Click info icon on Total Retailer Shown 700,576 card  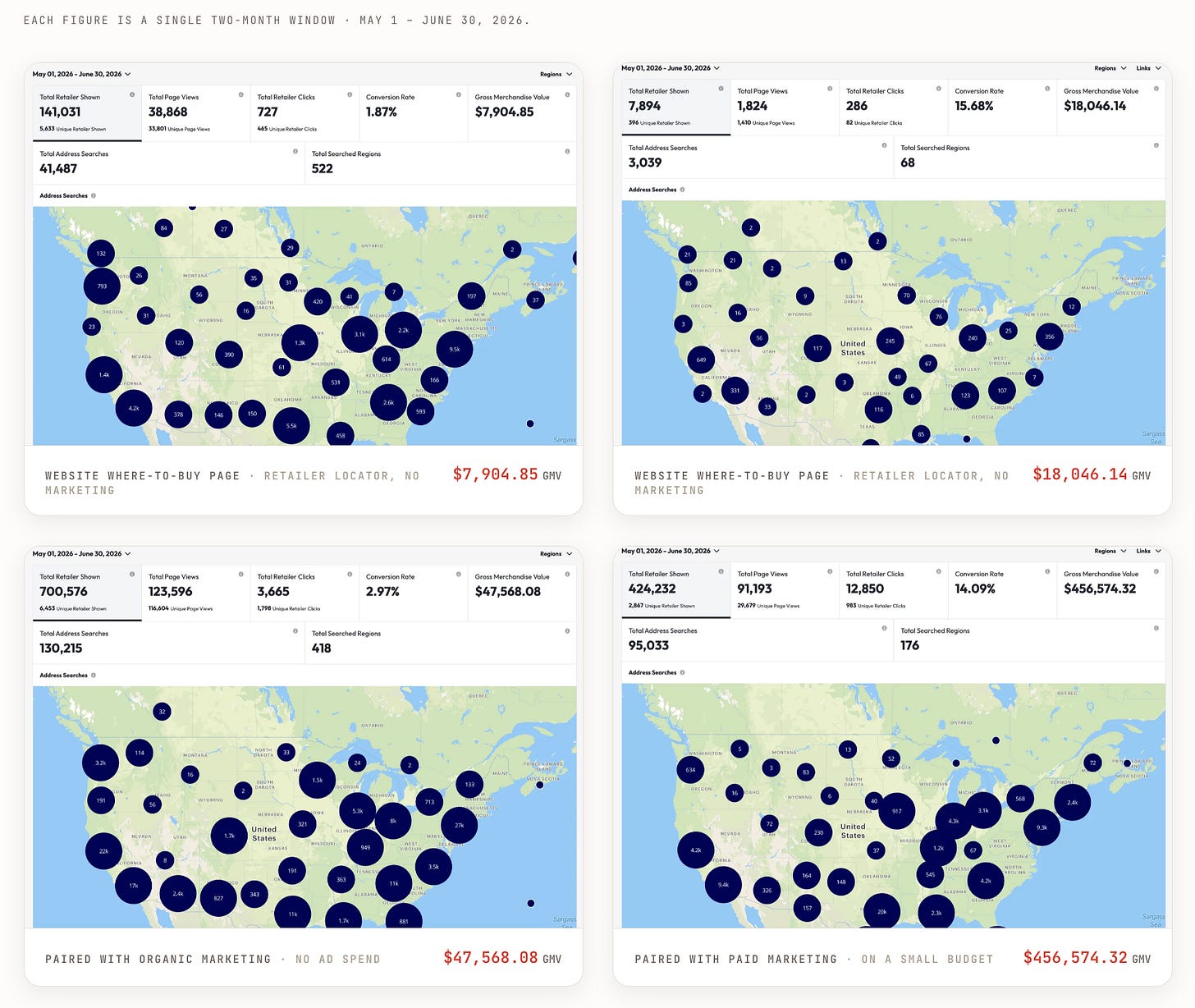(x=132, y=574)
